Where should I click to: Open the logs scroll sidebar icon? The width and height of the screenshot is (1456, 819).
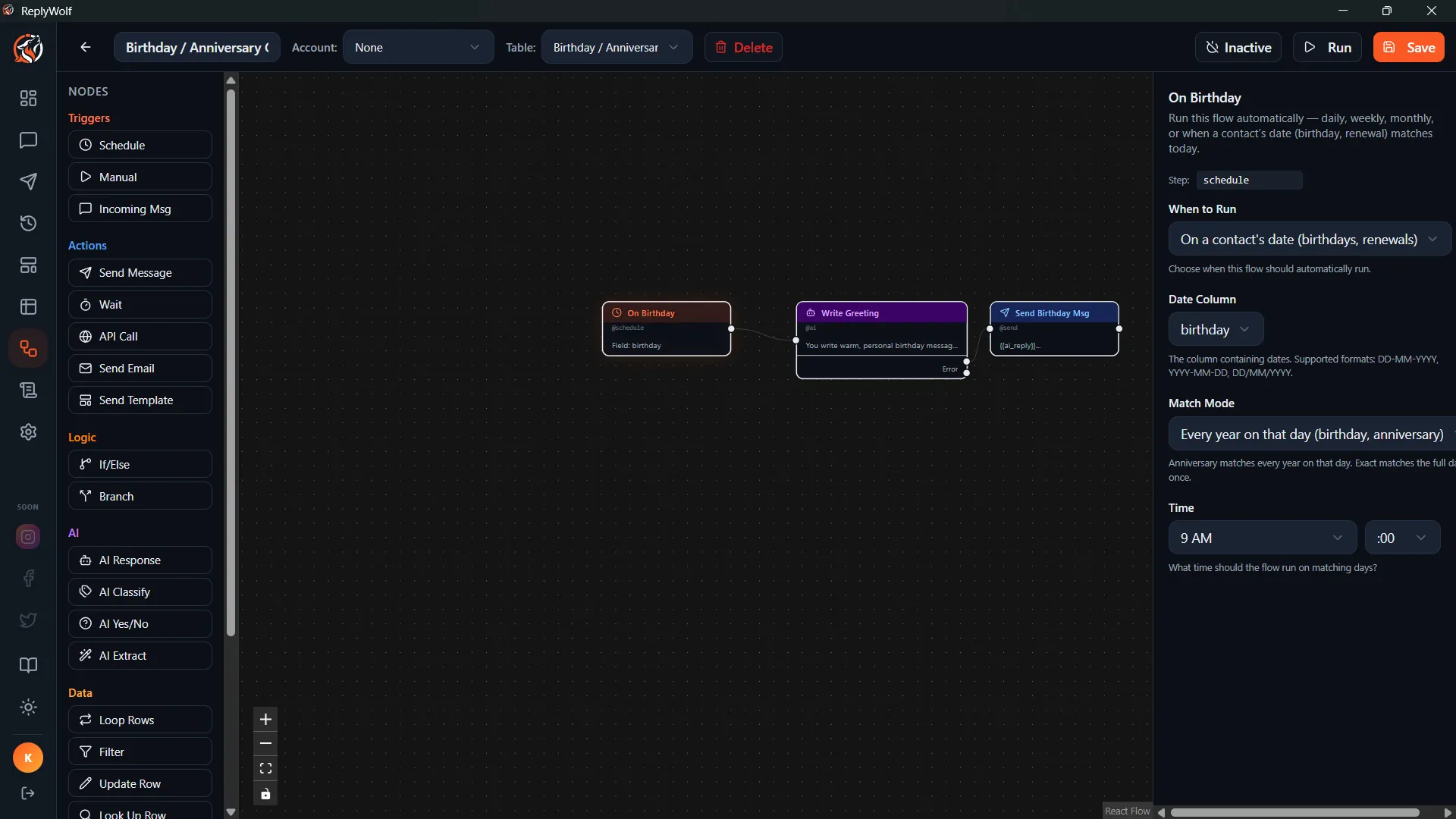tap(28, 391)
